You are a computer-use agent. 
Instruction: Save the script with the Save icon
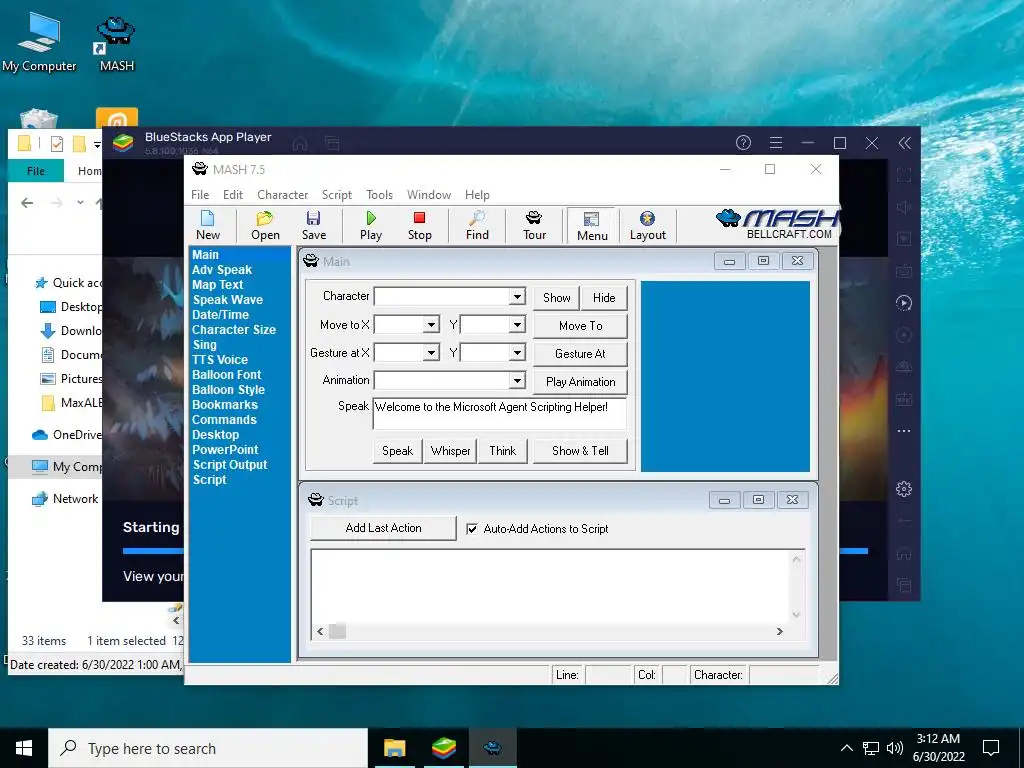pos(313,225)
